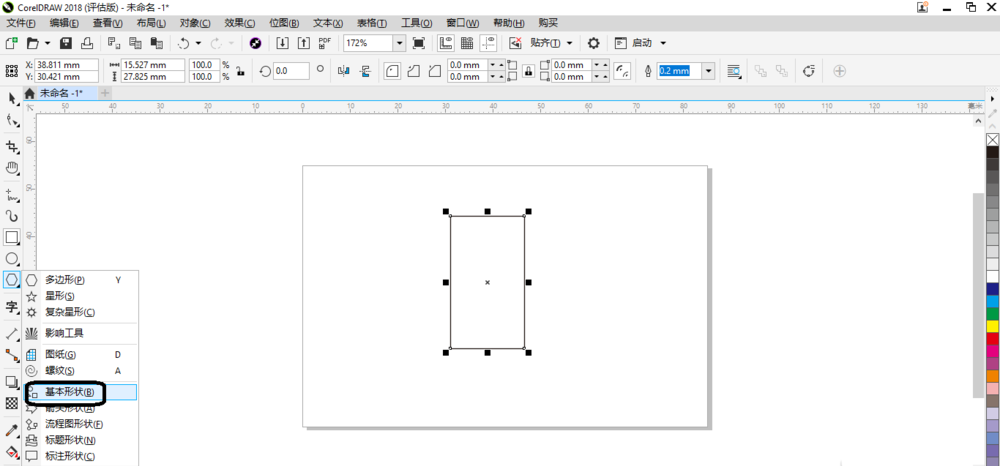Image resolution: width=1000 pixels, height=466 pixels.
Task: Open the Options gear icon
Action: point(594,43)
